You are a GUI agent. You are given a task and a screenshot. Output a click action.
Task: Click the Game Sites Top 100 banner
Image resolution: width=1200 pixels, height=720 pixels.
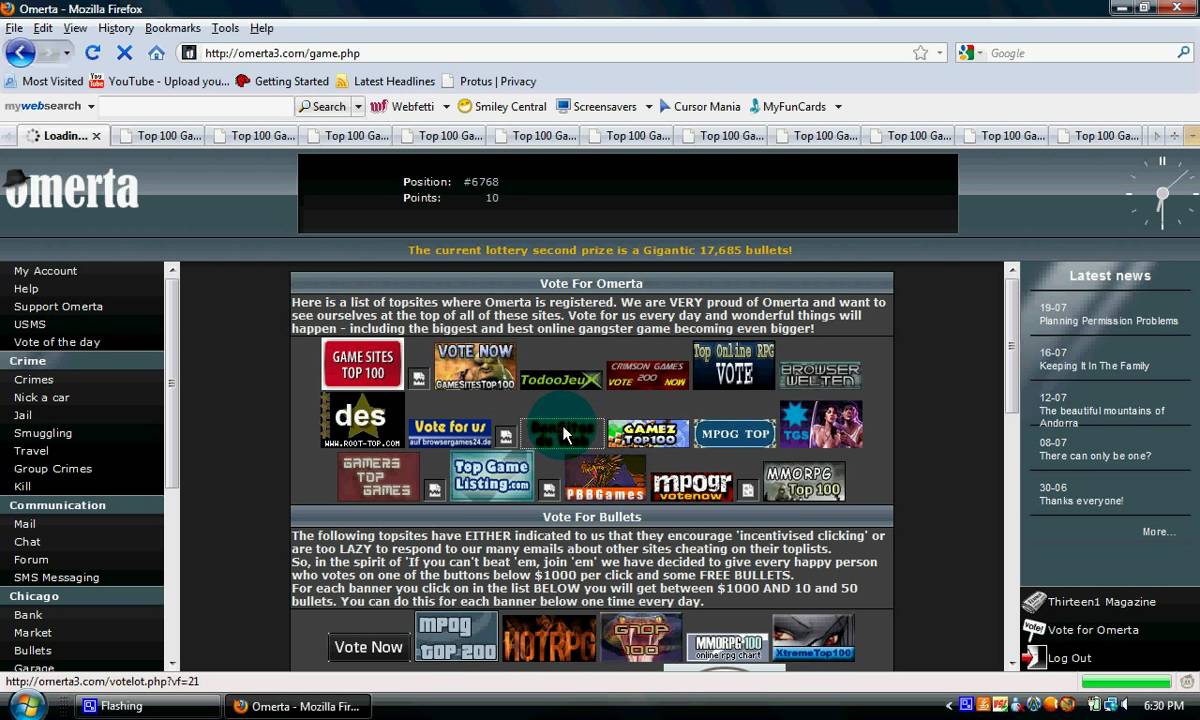coord(362,364)
